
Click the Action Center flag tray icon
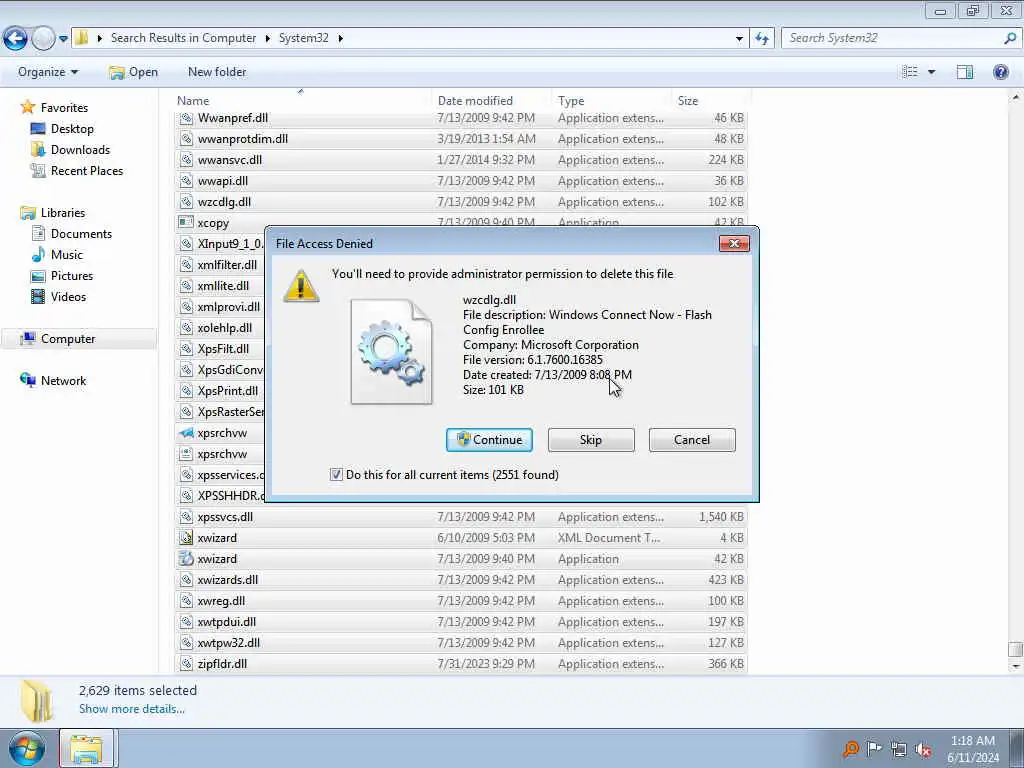pos(874,748)
